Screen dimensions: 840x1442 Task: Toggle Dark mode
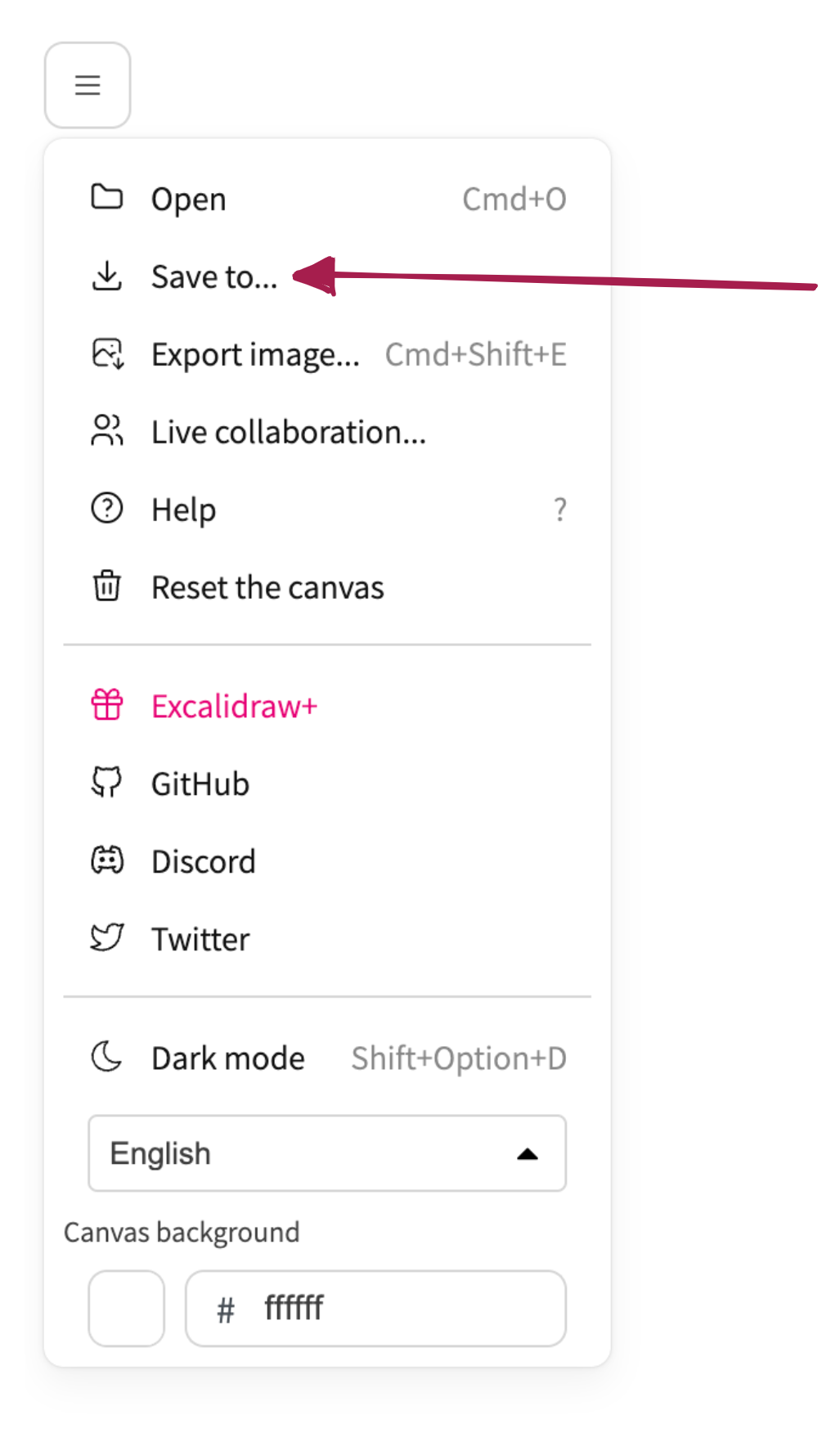coord(327,1058)
